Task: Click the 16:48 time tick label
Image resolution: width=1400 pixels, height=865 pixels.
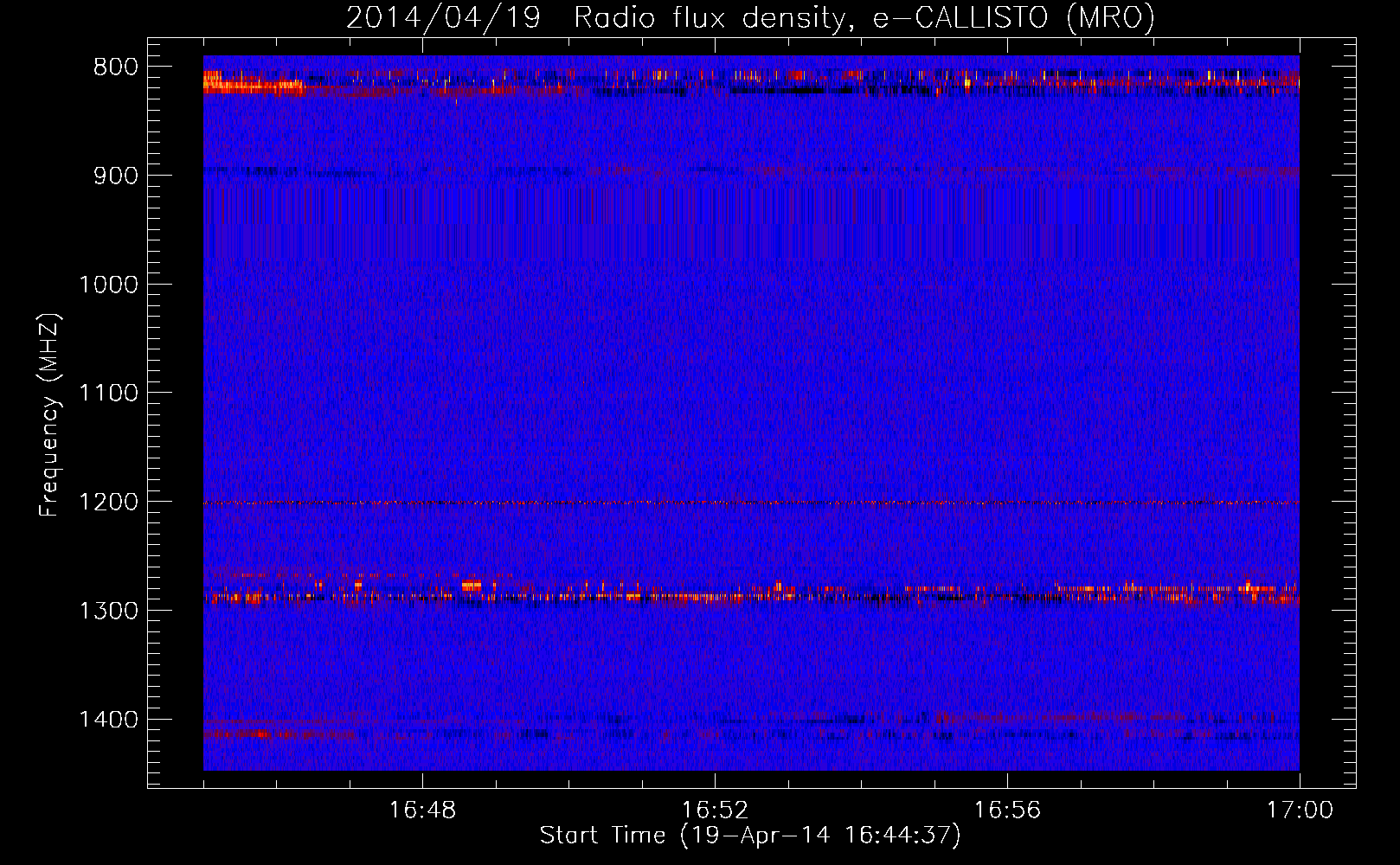Action: [x=422, y=811]
